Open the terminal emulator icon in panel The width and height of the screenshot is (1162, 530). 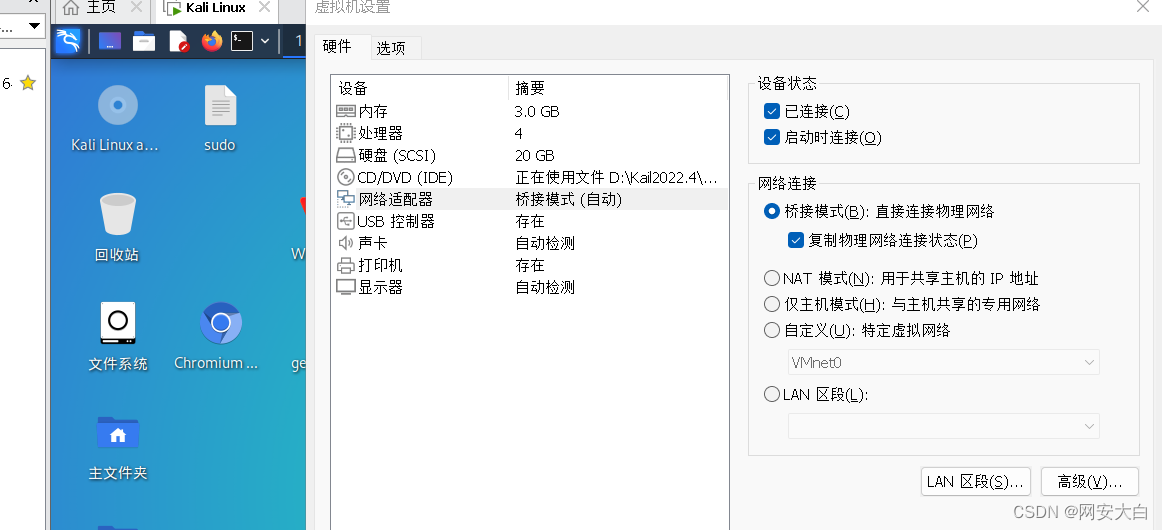242,41
